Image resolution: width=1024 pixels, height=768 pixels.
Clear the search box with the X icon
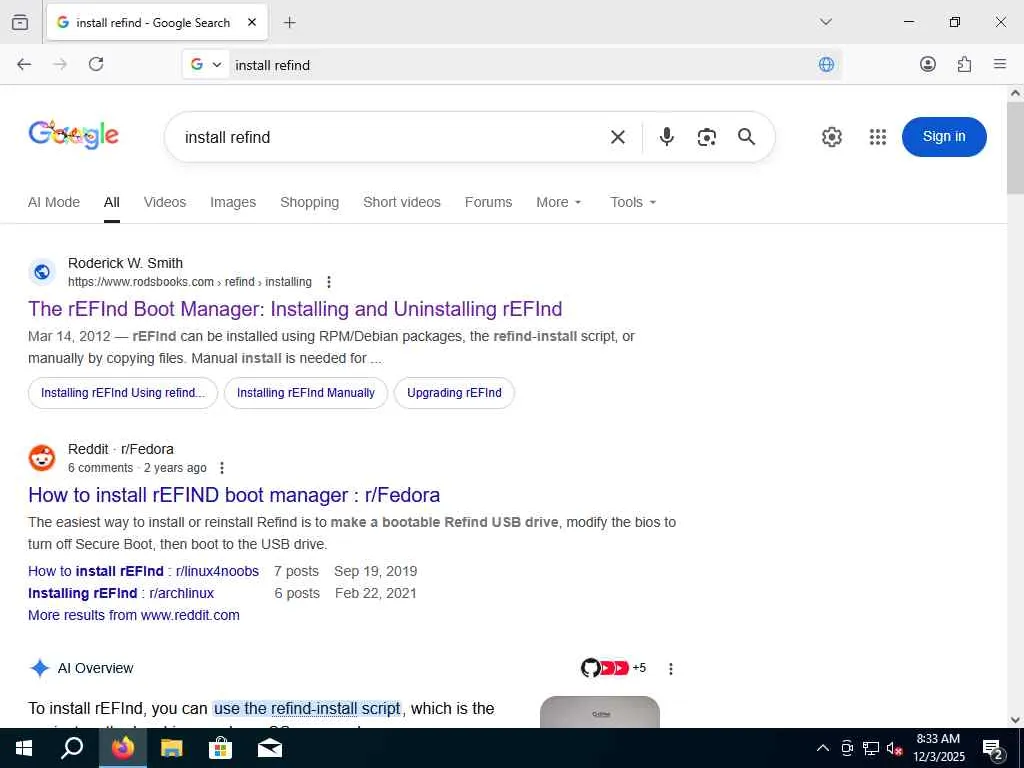618,137
